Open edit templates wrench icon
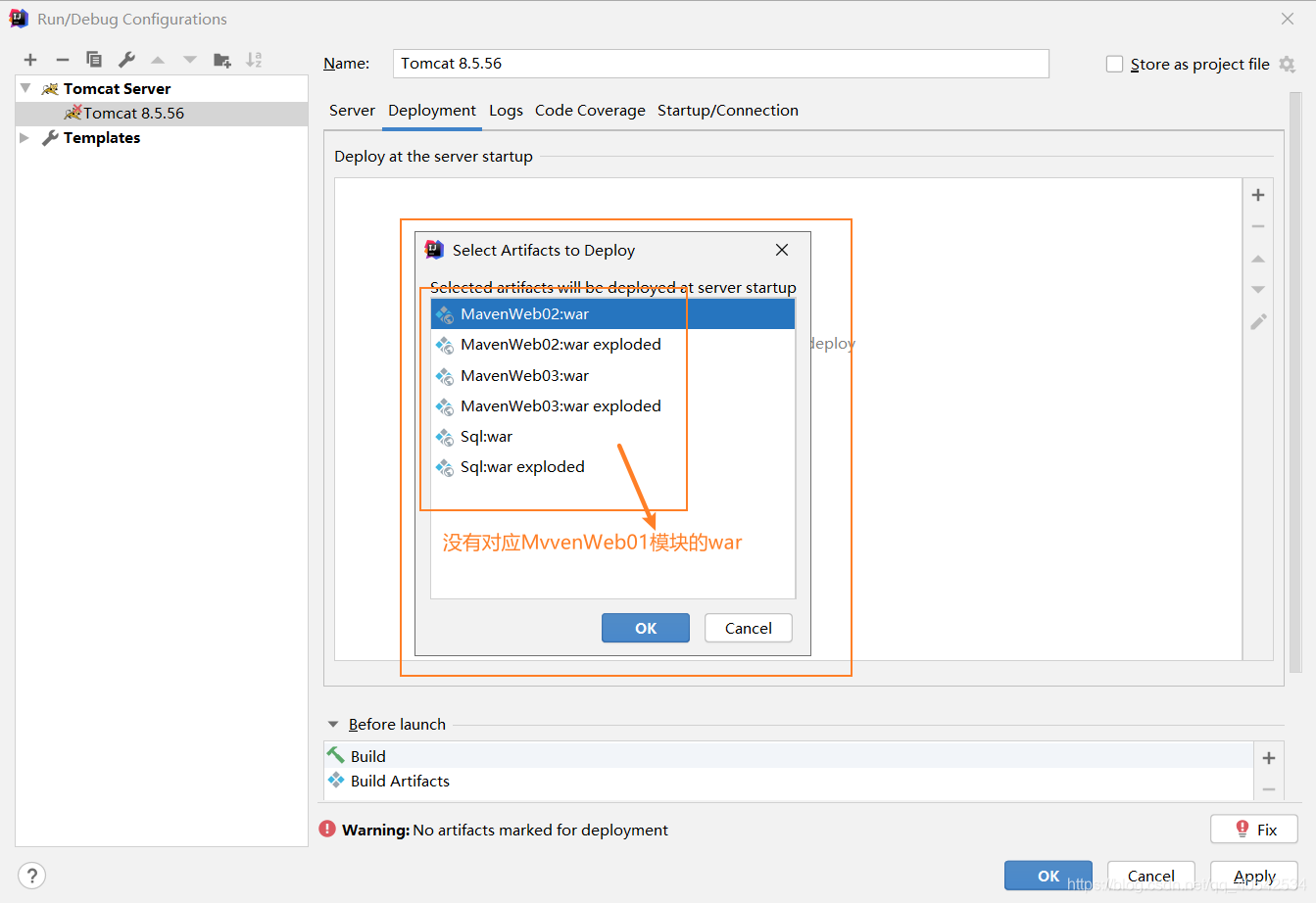Image resolution: width=1316 pixels, height=903 pixels. 126,60
